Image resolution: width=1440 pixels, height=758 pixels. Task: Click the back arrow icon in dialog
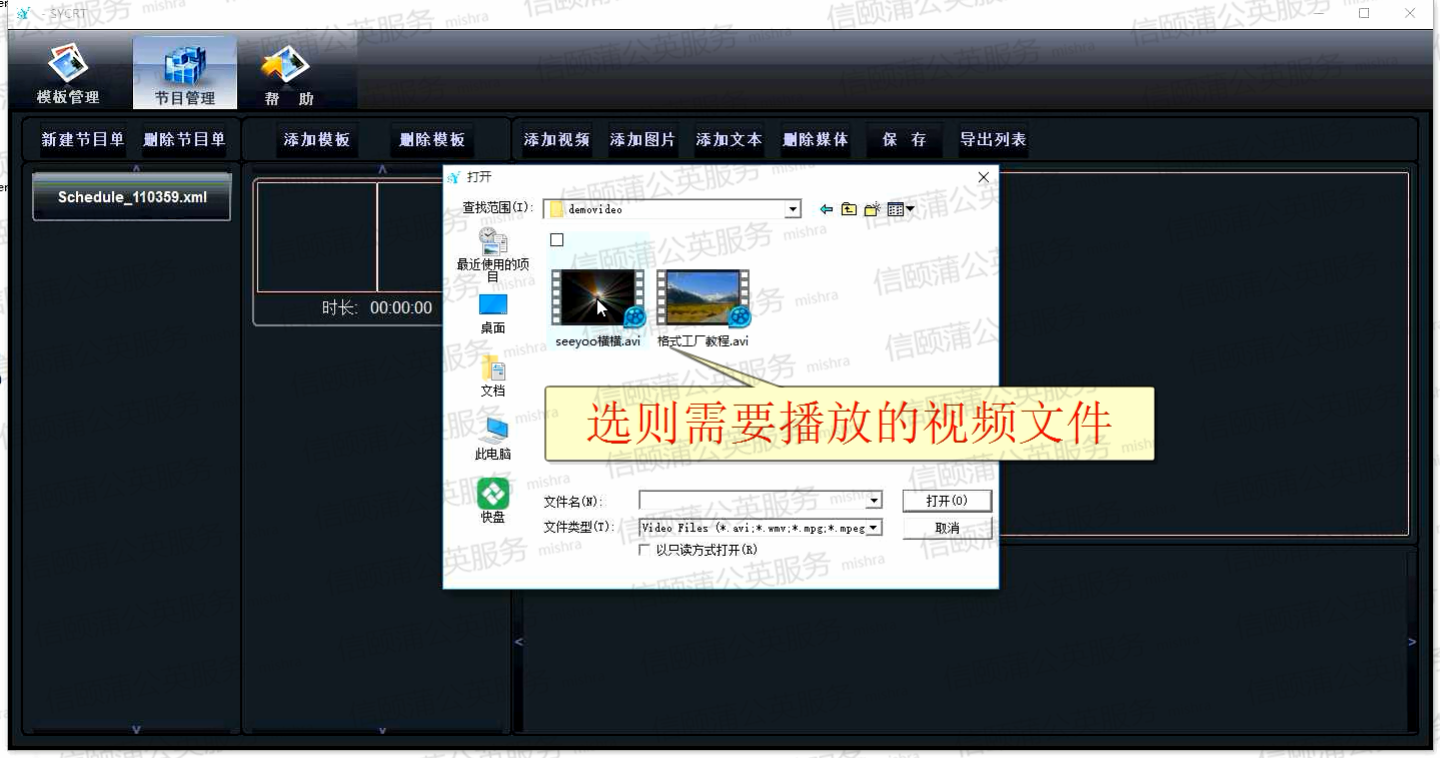coord(826,209)
